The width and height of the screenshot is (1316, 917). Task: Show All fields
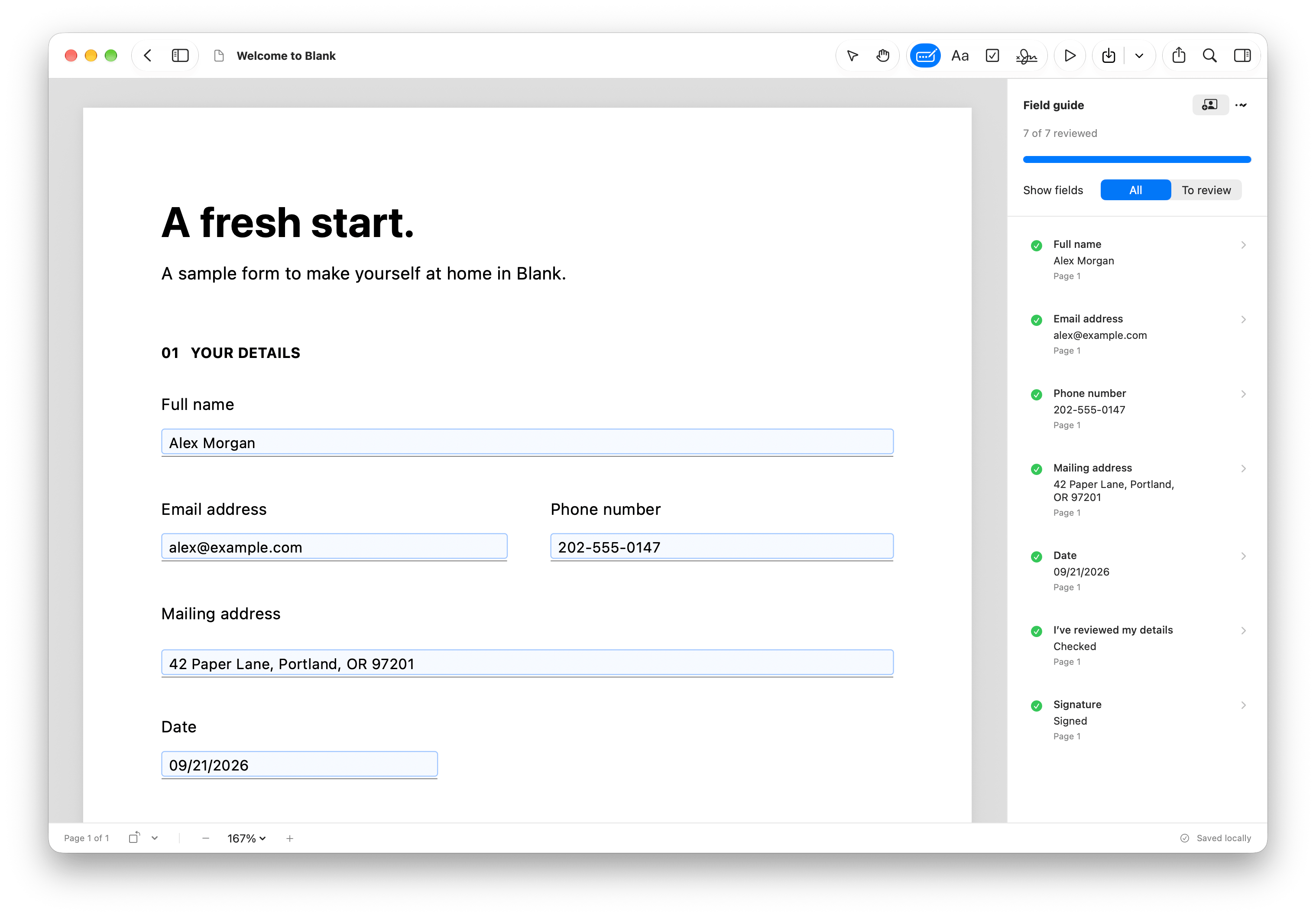pos(1135,190)
